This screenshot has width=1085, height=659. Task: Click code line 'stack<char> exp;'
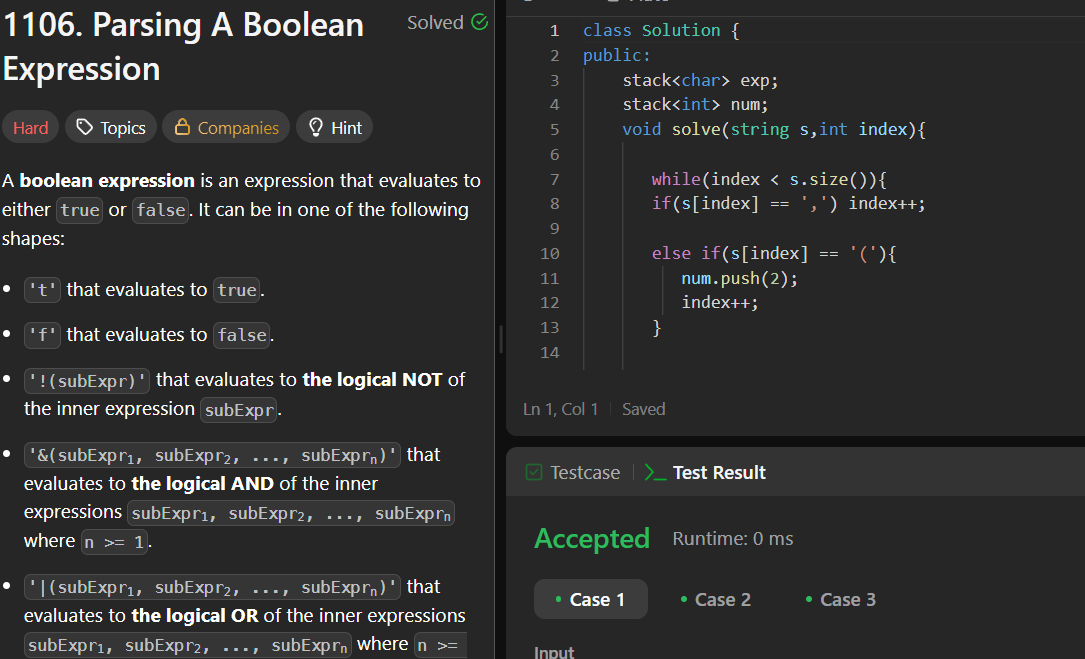pyautogui.click(x=700, y=80)
